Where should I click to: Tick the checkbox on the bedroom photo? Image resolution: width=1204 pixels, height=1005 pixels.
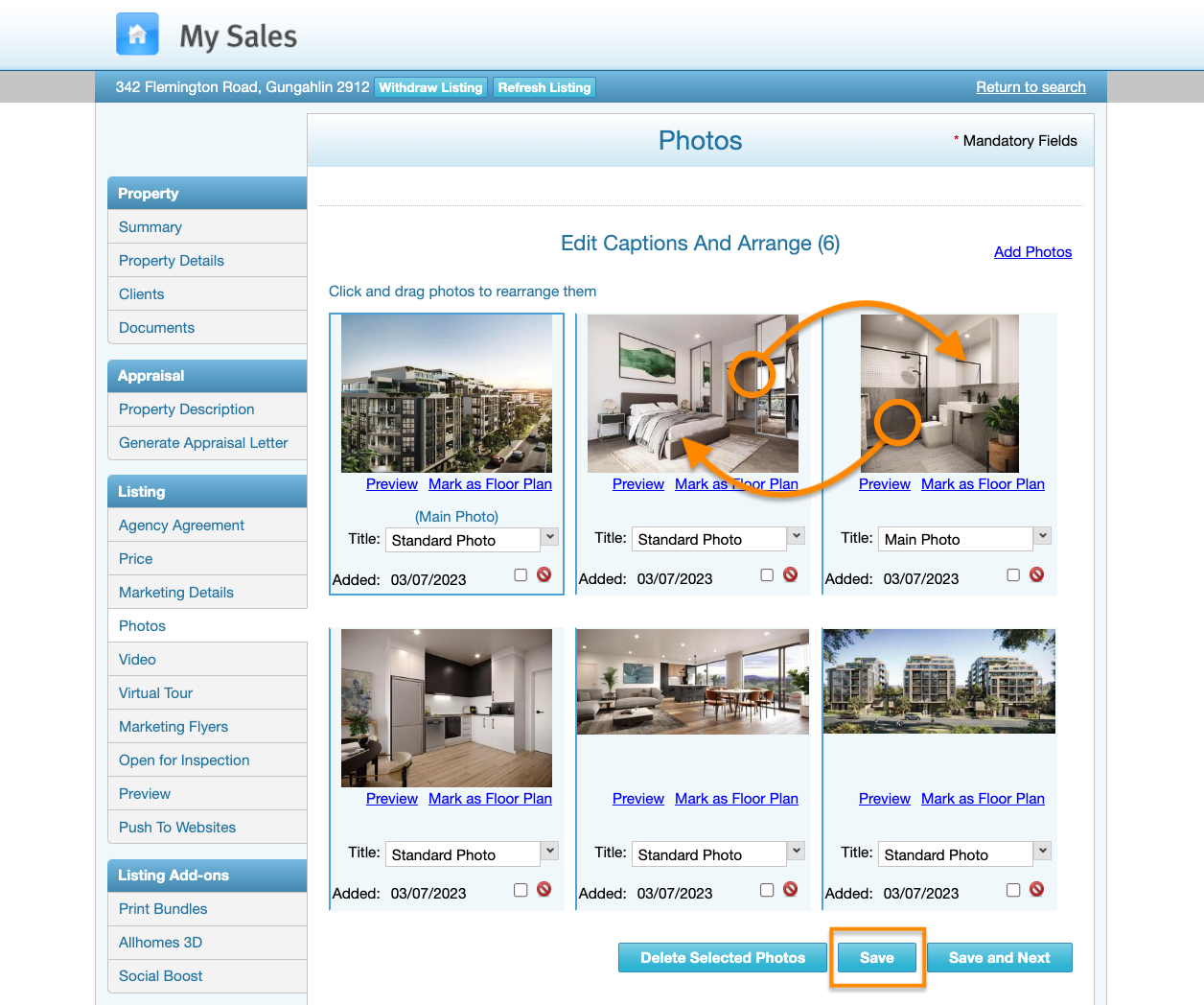tap(767, 574)
